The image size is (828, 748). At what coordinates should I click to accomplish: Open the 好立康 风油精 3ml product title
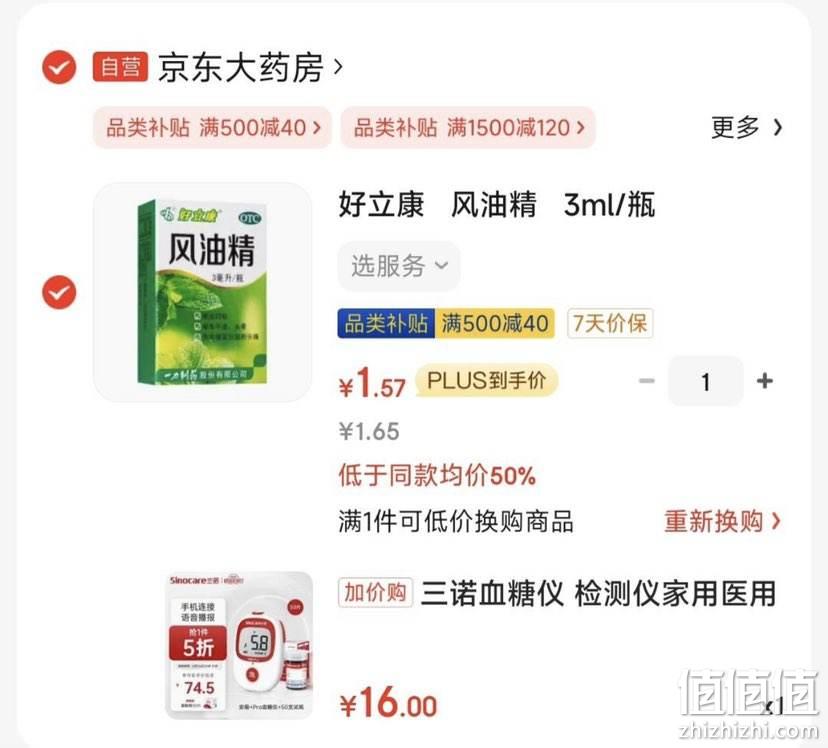[x=496, y=205]
